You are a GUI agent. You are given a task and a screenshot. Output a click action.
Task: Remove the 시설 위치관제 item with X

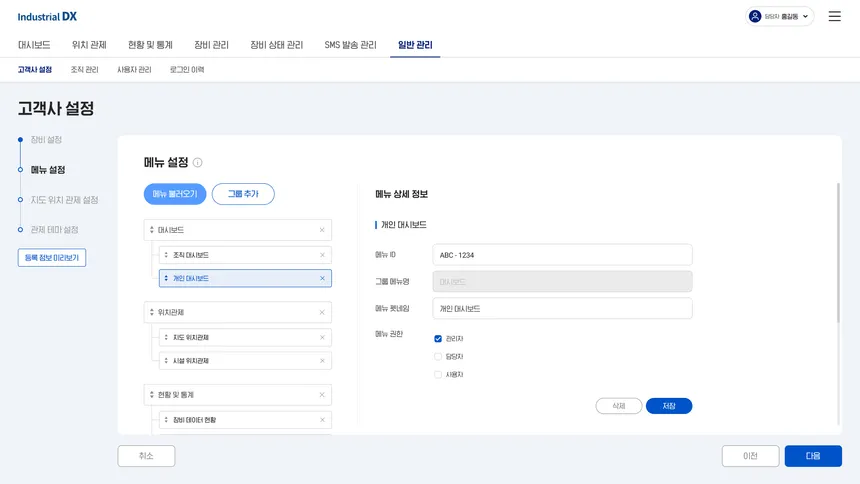pyautogui.click(x=322, y=361)
